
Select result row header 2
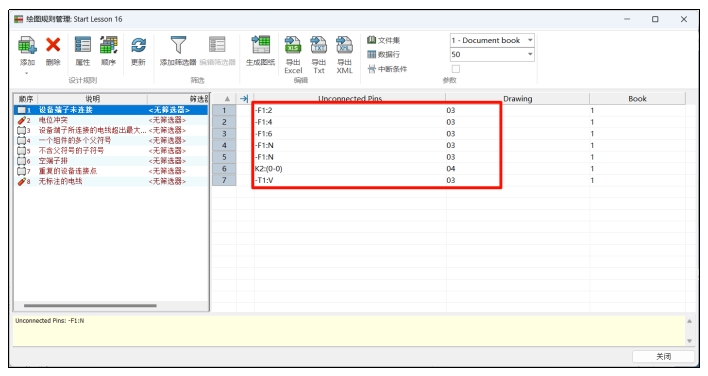224,122
